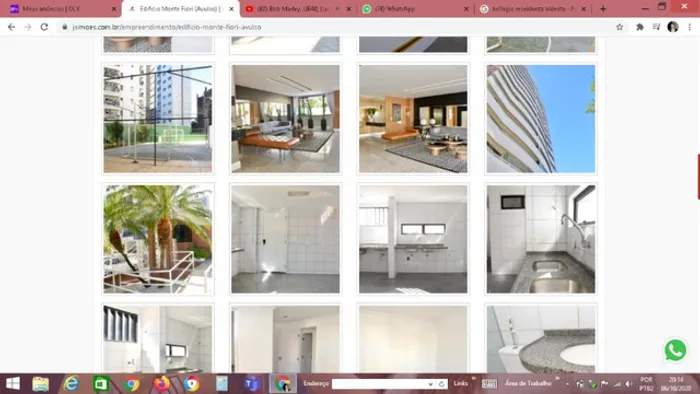Switch the POR PTB2 input language

pos(646,384)
